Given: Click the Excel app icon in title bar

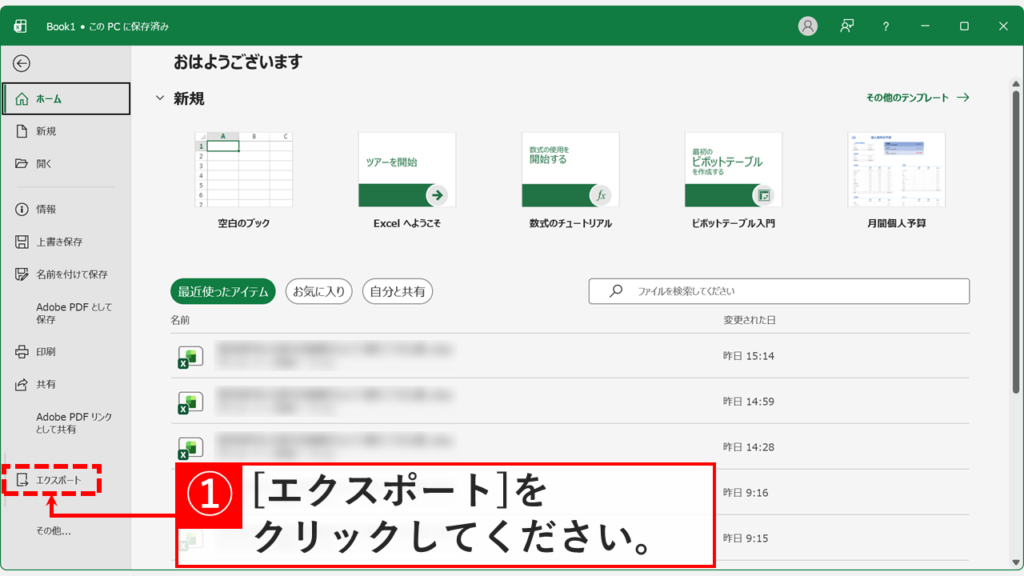Looking at the screenshot, I should click(20, 26).
